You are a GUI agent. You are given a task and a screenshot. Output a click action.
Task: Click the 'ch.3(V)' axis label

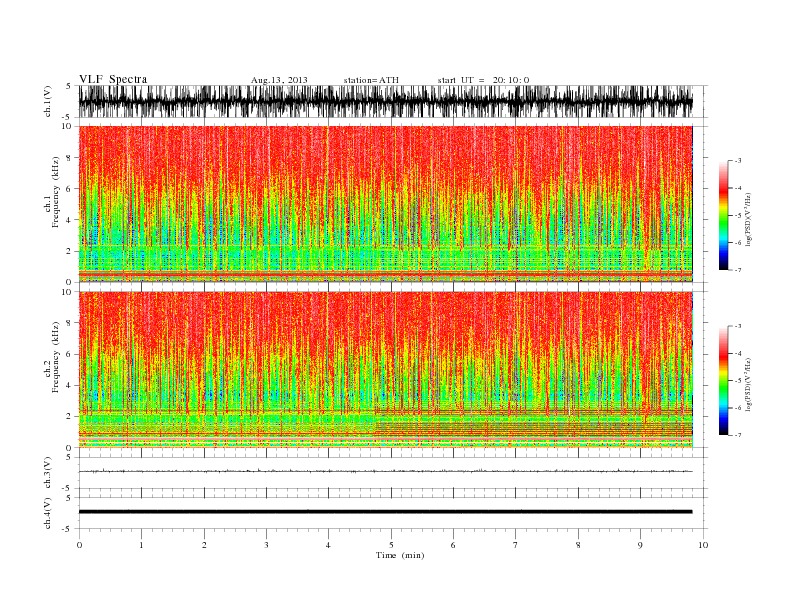(48, 472)
